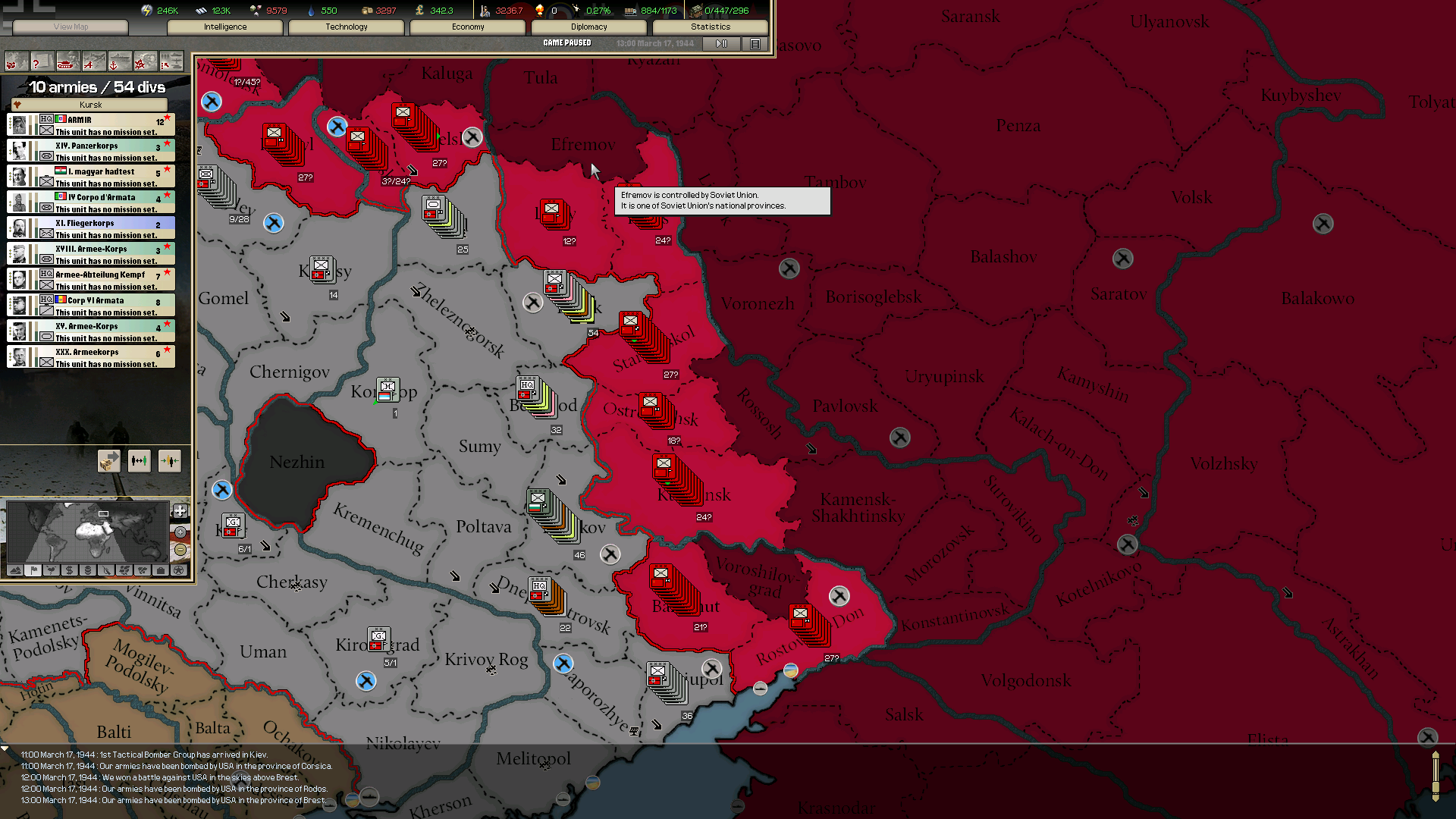Viewport: 1456px width, 819px height.
Task: Switch to the economic dollar map mode
Action: coord(70,570)
